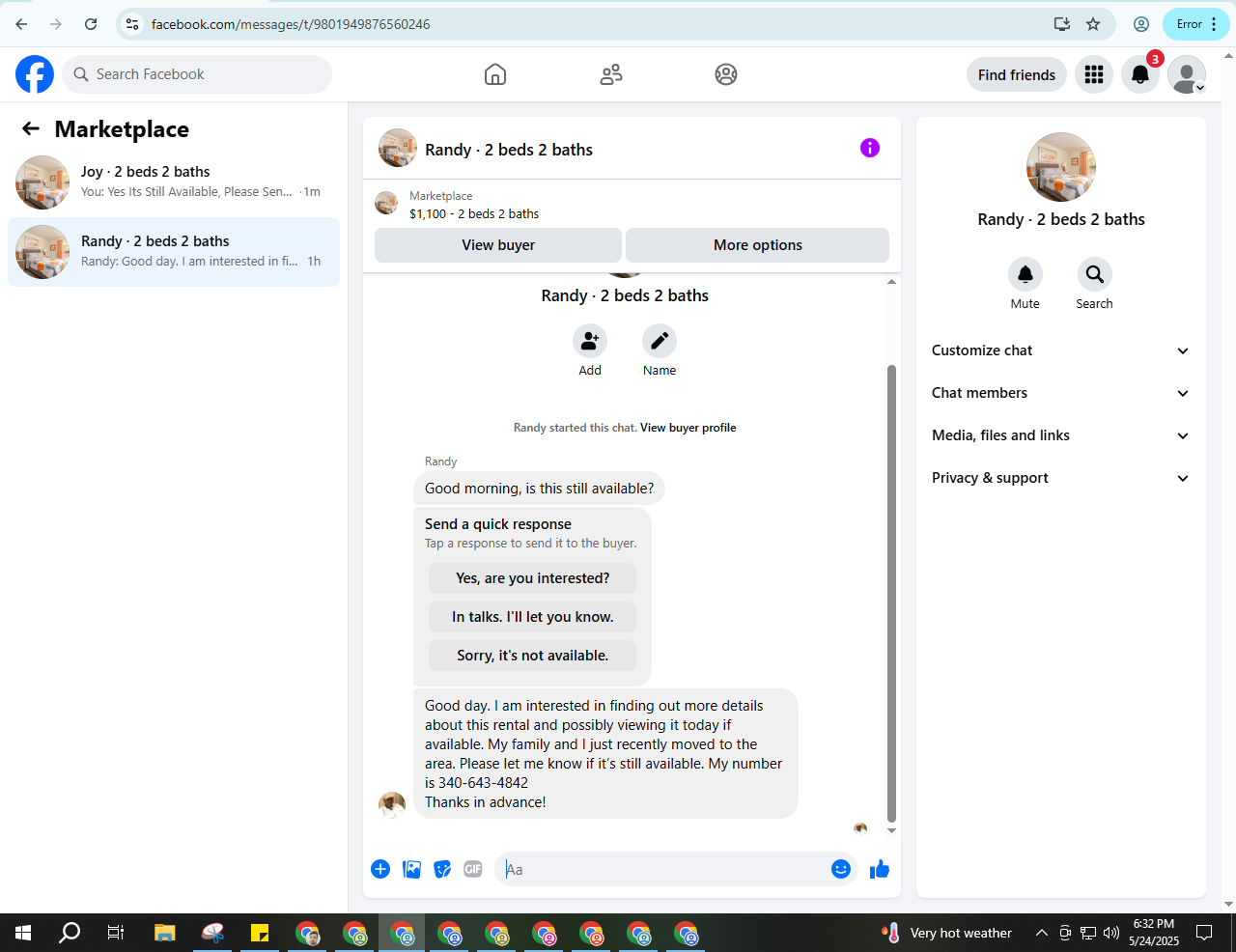1236x952 pixels.
Task: Choose a sticker icon
Action: [x=442, y=869]
